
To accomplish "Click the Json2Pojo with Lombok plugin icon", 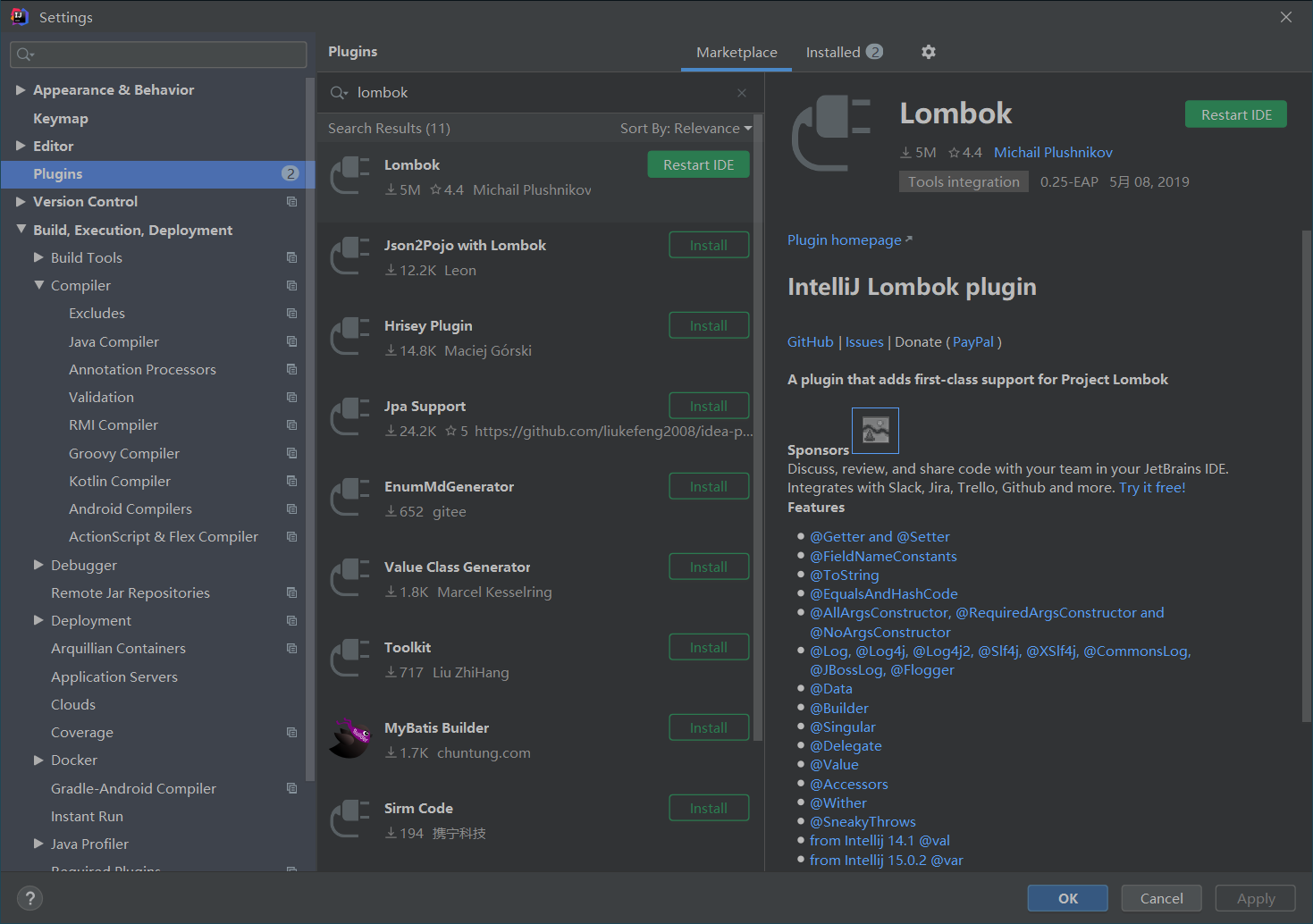I will pyautogui.click(x=349, y=256).
